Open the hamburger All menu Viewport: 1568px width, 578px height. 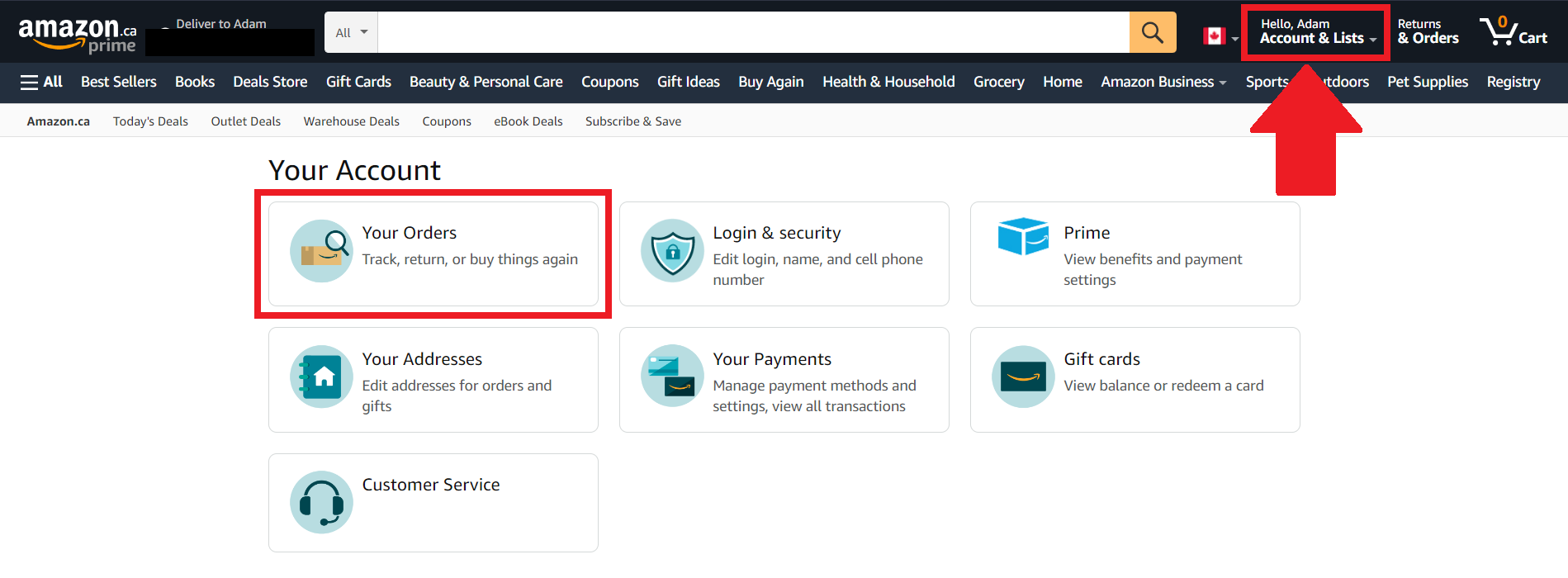(x=41, y=82)
